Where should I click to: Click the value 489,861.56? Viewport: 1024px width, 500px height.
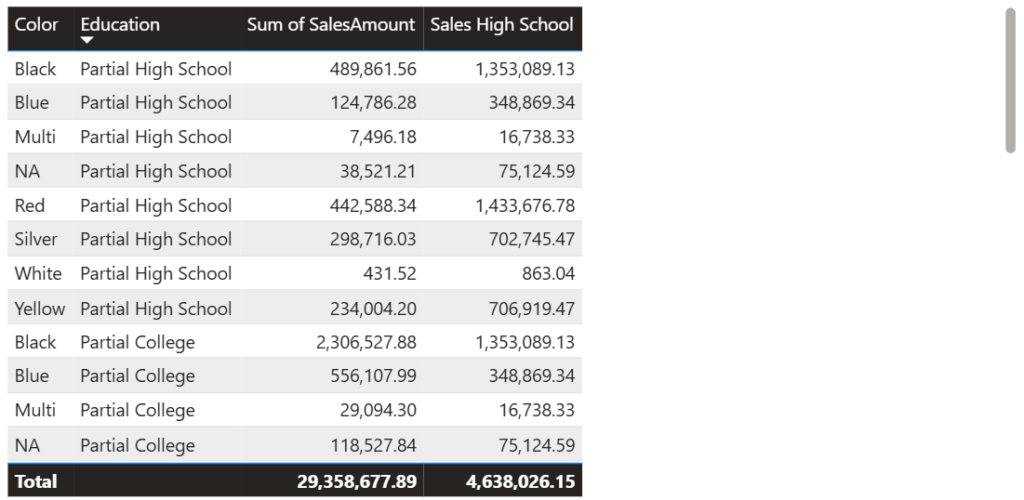pyautogui.click(x=373, y=69)
